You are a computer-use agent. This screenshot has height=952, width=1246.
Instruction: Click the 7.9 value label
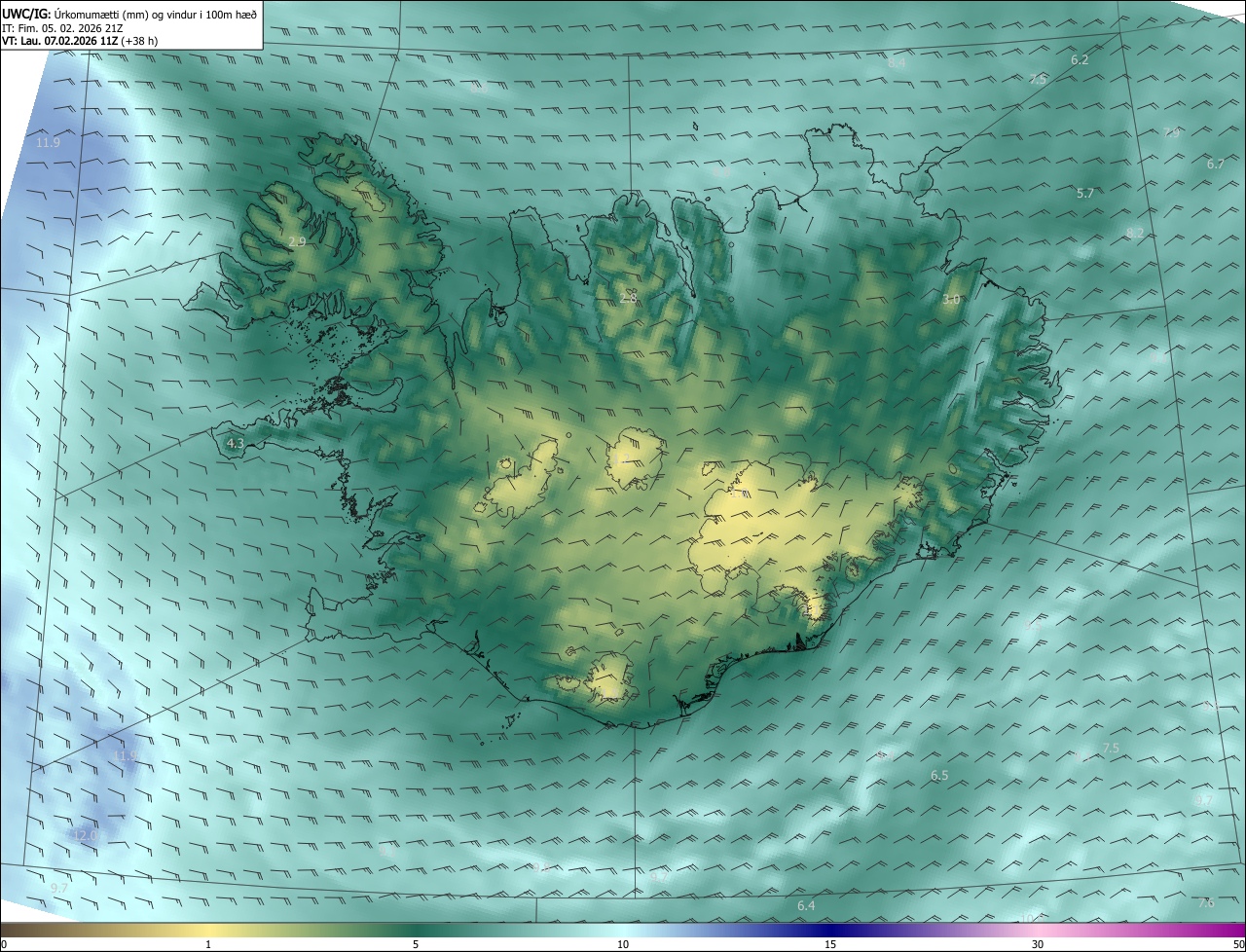coord(1172,132)
